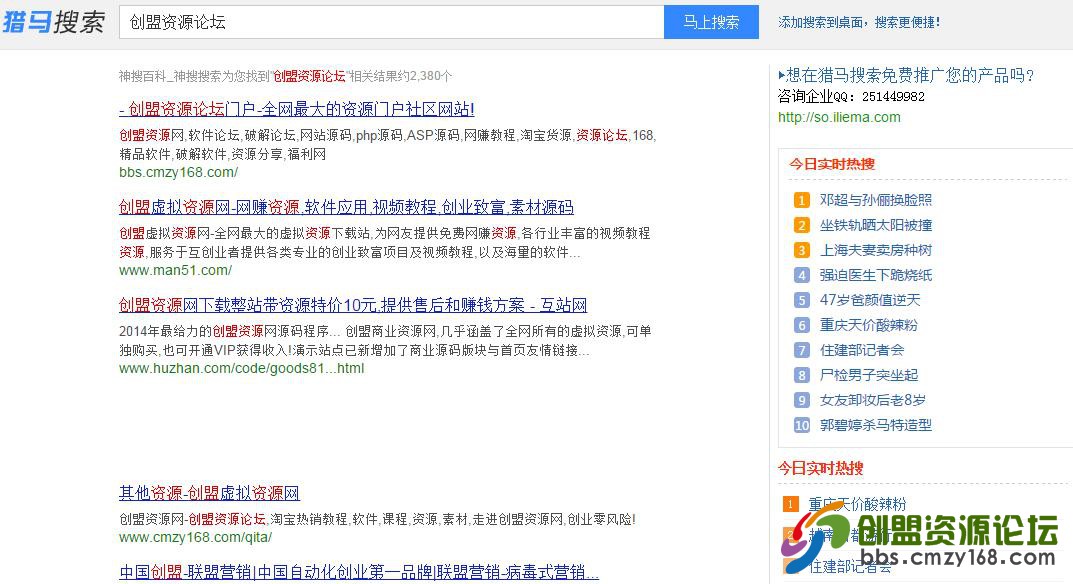This screenshot has height=584, width=1073.
Task: Click rank badge 7 beside 住建部记者会
Action: [801, 351]
